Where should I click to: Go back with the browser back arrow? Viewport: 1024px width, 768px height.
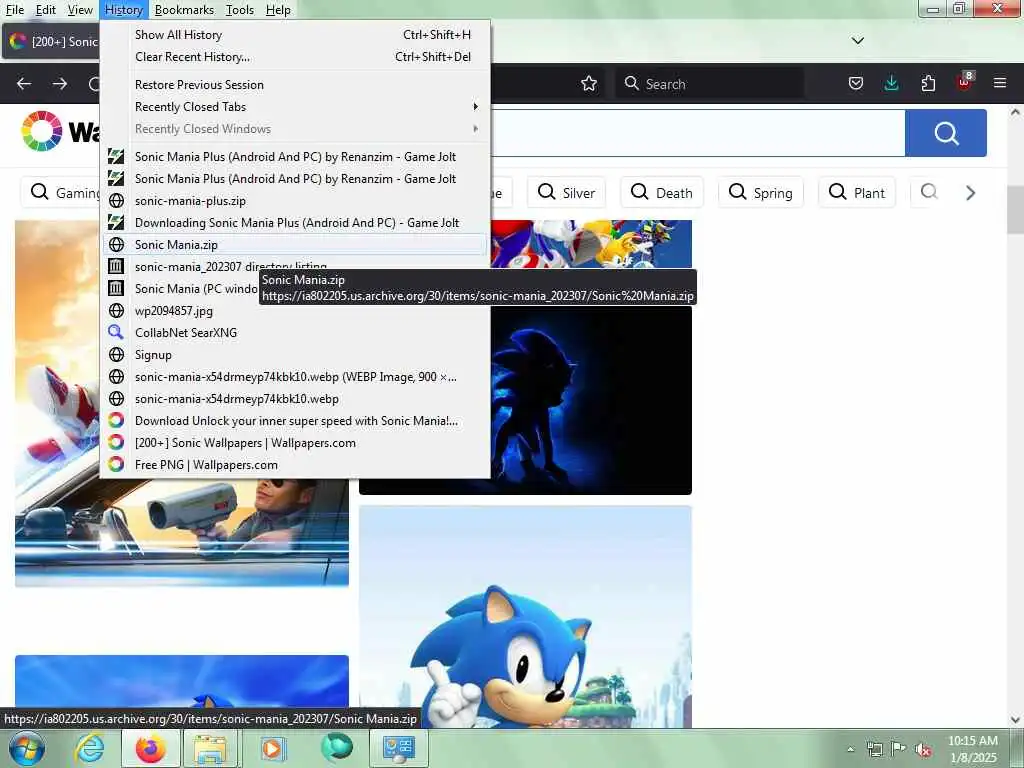point(24,84)
